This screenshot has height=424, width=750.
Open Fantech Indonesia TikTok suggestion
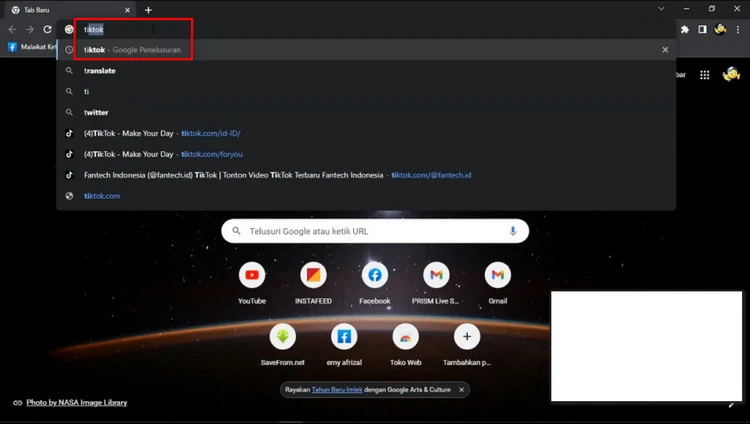366,175
